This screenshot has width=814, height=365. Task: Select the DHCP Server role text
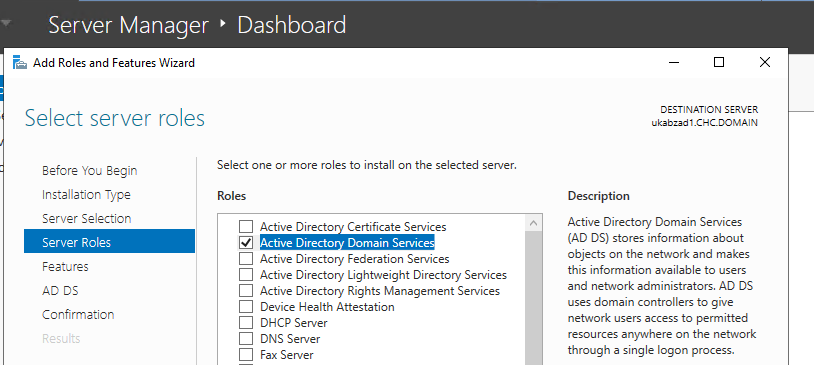point(294,323)
